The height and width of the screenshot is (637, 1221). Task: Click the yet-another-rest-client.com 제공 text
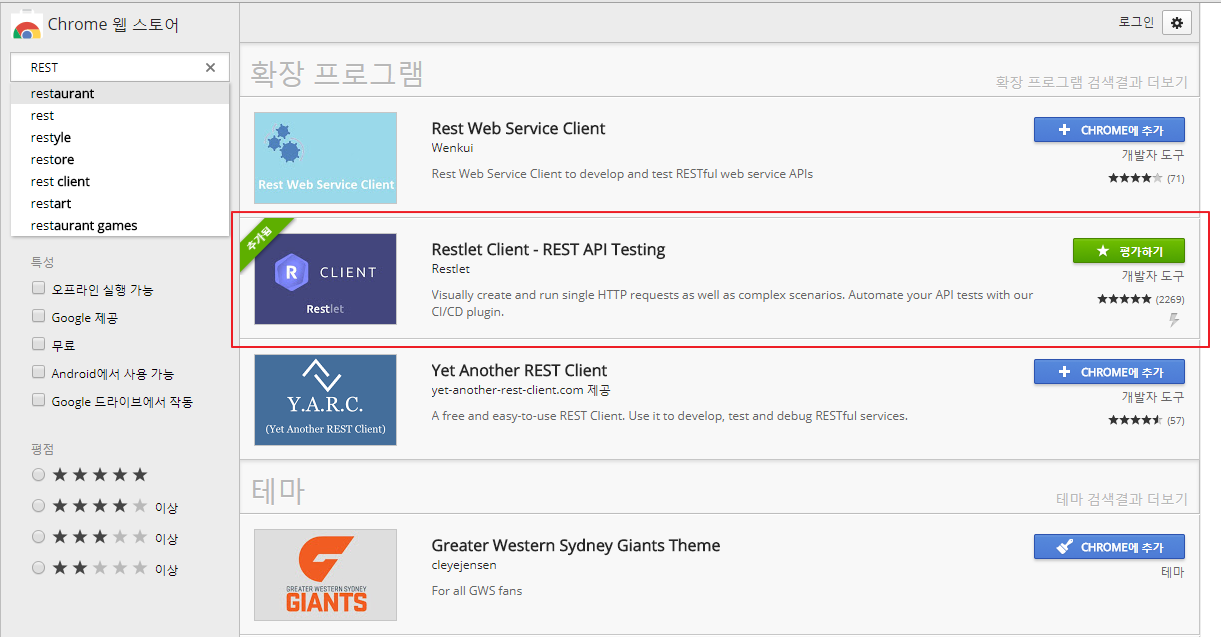coord(521,390)
